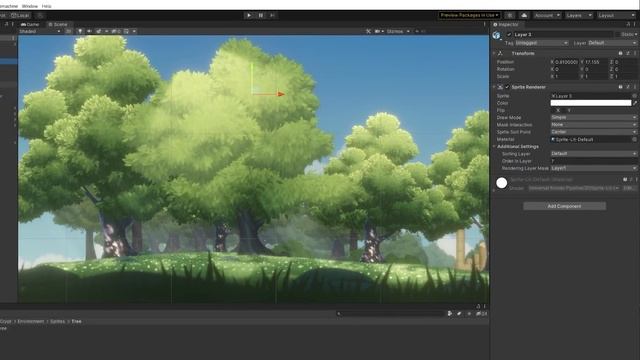Toggle 2D view mode in the scene toolbar
Screen dimensions: 640x360
(x=69, y=31)
